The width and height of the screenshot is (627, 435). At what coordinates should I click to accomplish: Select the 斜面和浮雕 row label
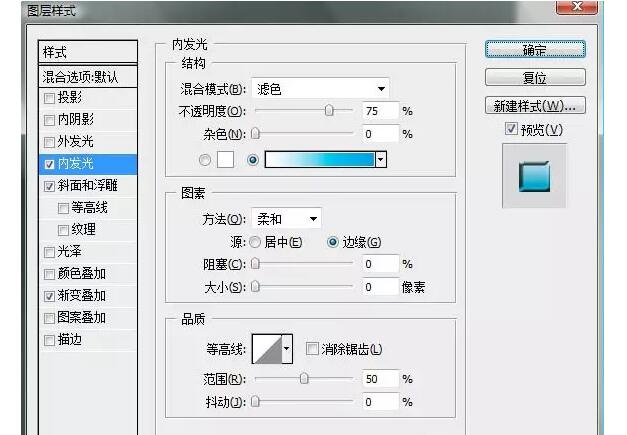[88, 186]
